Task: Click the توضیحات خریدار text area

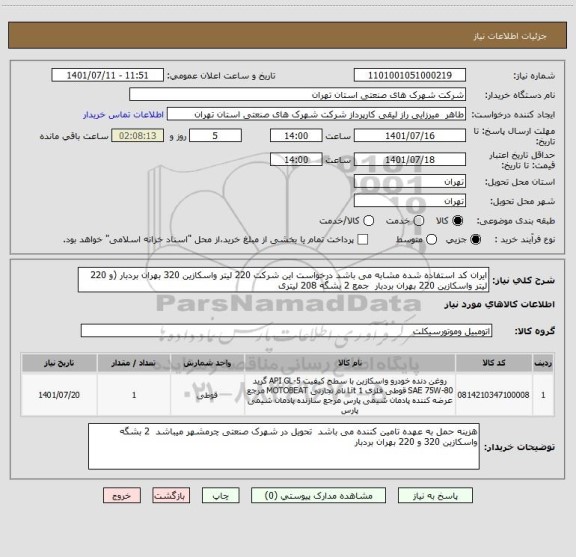Action: click(284, 446)
